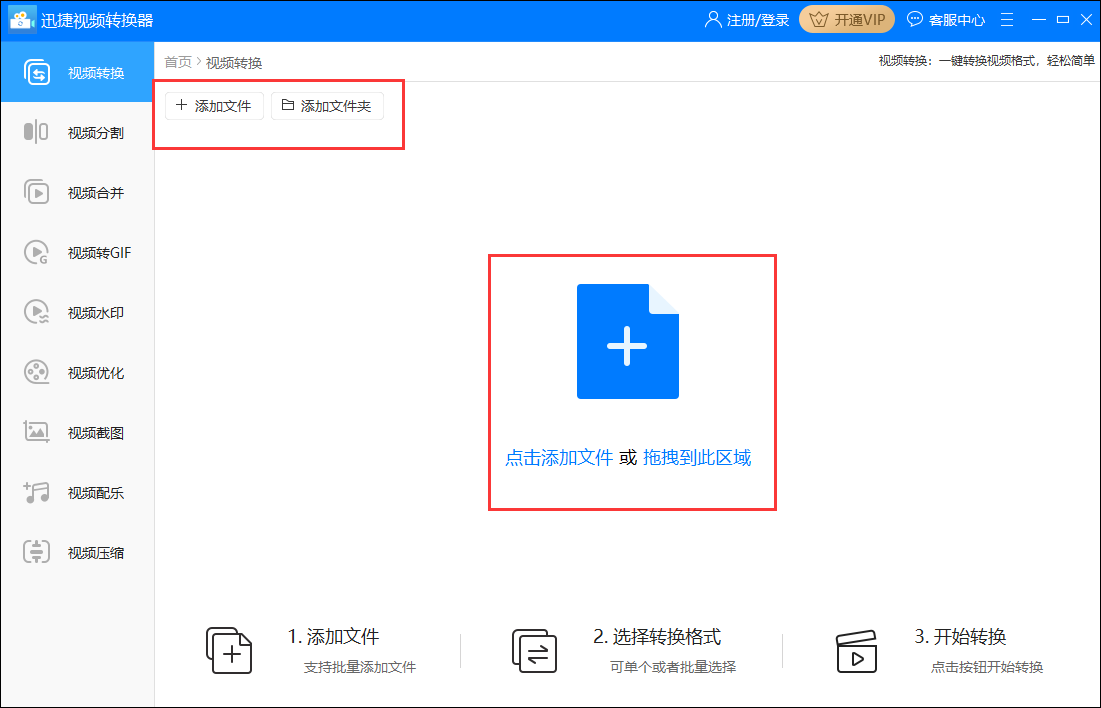Click the 视频合并 merge icon
Screen dimensions: 1101x708
coord(37,192)
